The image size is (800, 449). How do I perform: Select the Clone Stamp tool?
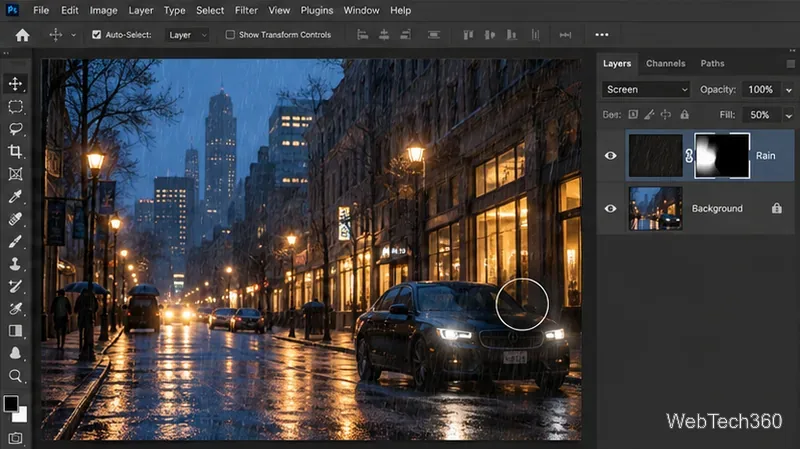(15, 263)
